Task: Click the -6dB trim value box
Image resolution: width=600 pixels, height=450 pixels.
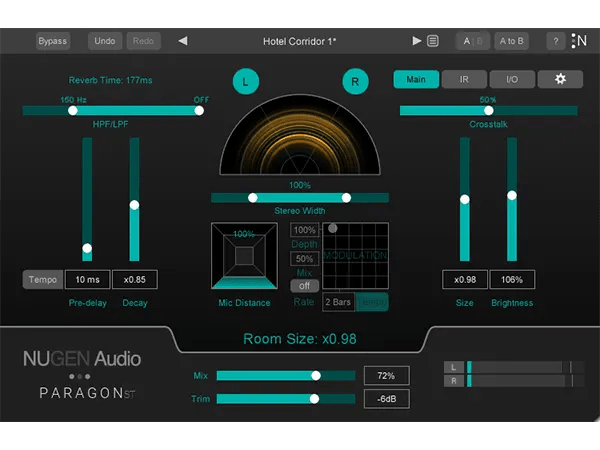Action: 386,399
